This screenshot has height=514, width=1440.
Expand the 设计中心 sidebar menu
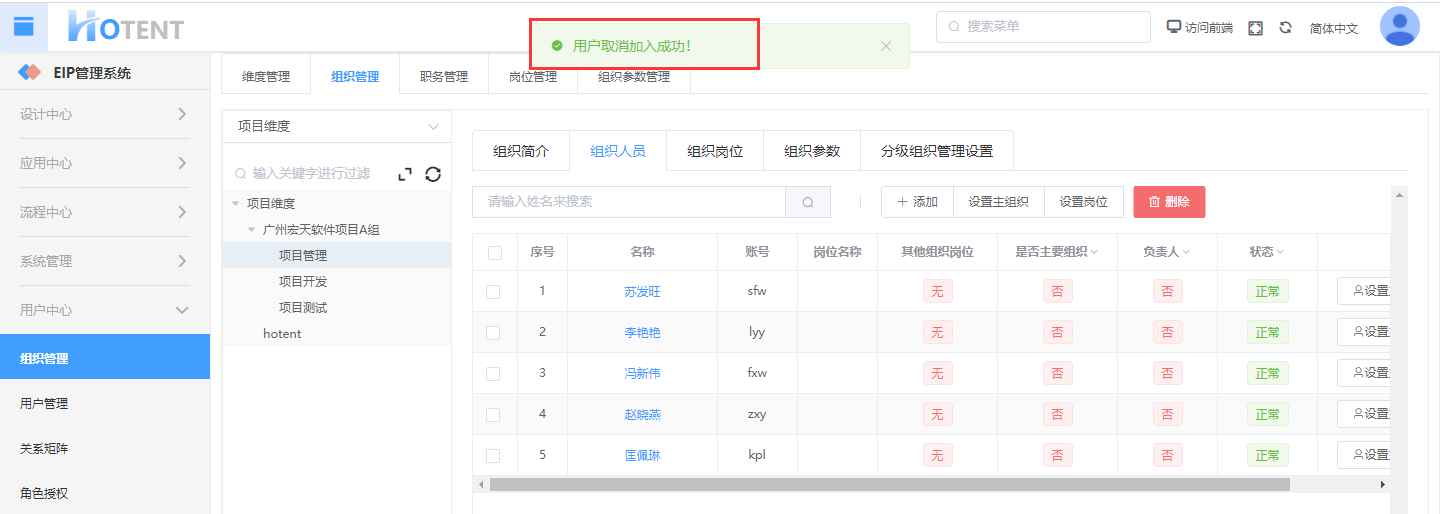(104, 114)
